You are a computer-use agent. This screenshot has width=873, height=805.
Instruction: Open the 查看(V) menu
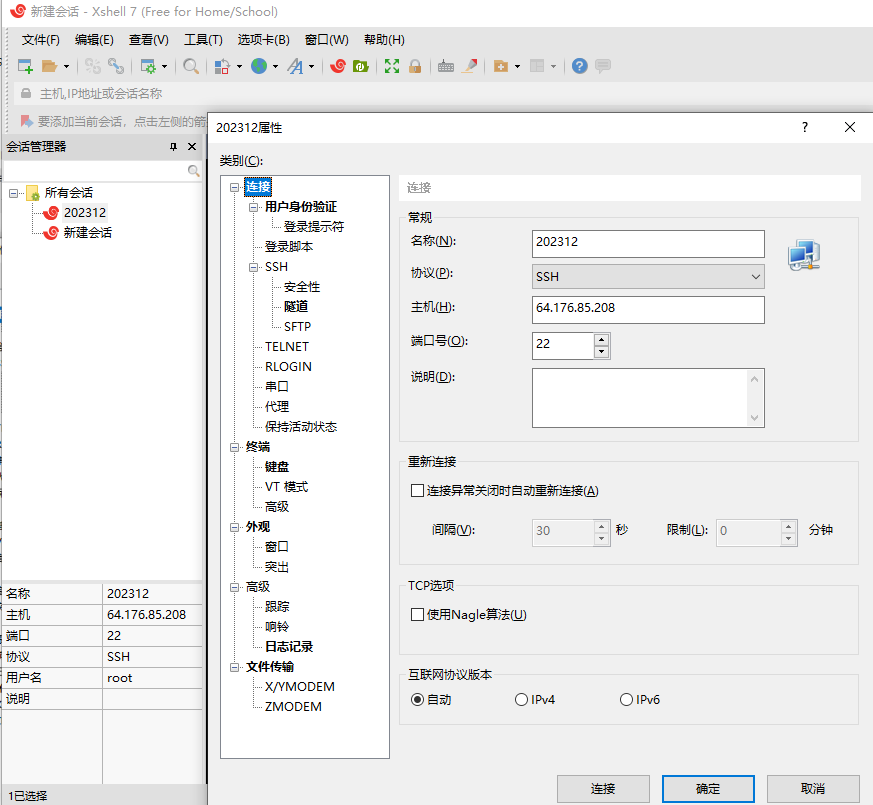coord(149,40)
